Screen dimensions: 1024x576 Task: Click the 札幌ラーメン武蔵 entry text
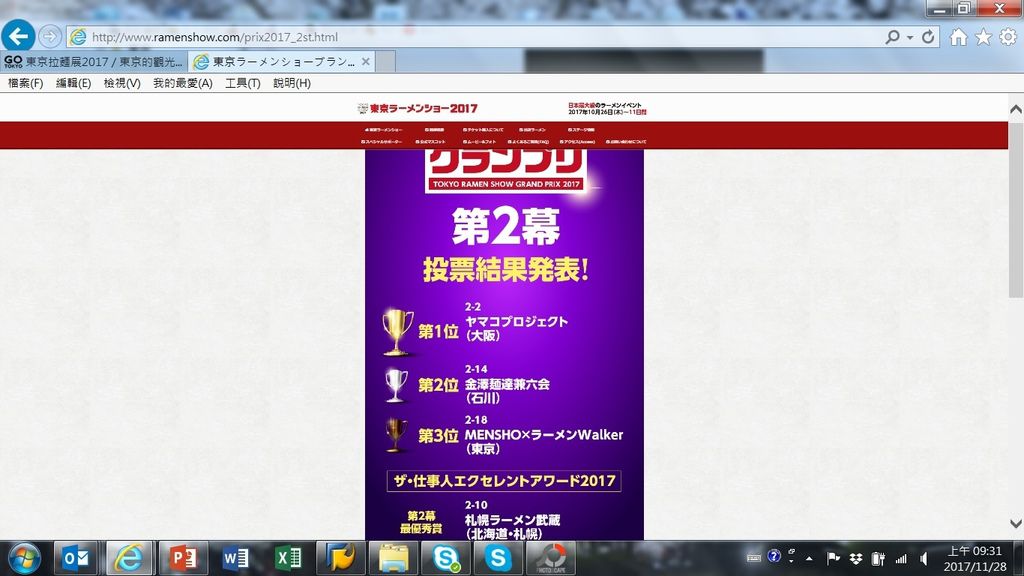click(x=512, y=520)
